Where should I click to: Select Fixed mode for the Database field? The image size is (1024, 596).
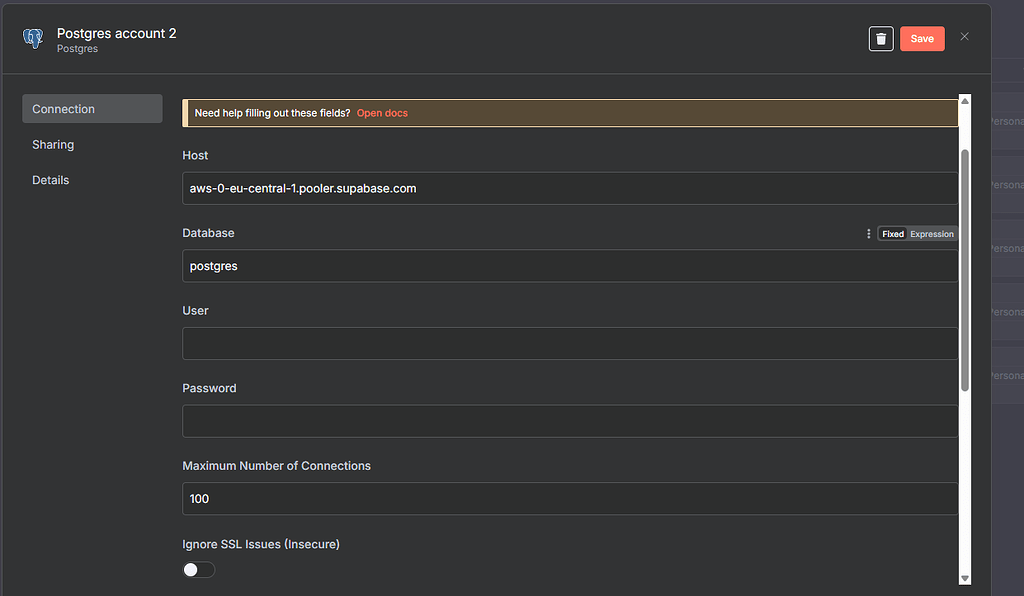pyautogui.click(x=892, y=233)
